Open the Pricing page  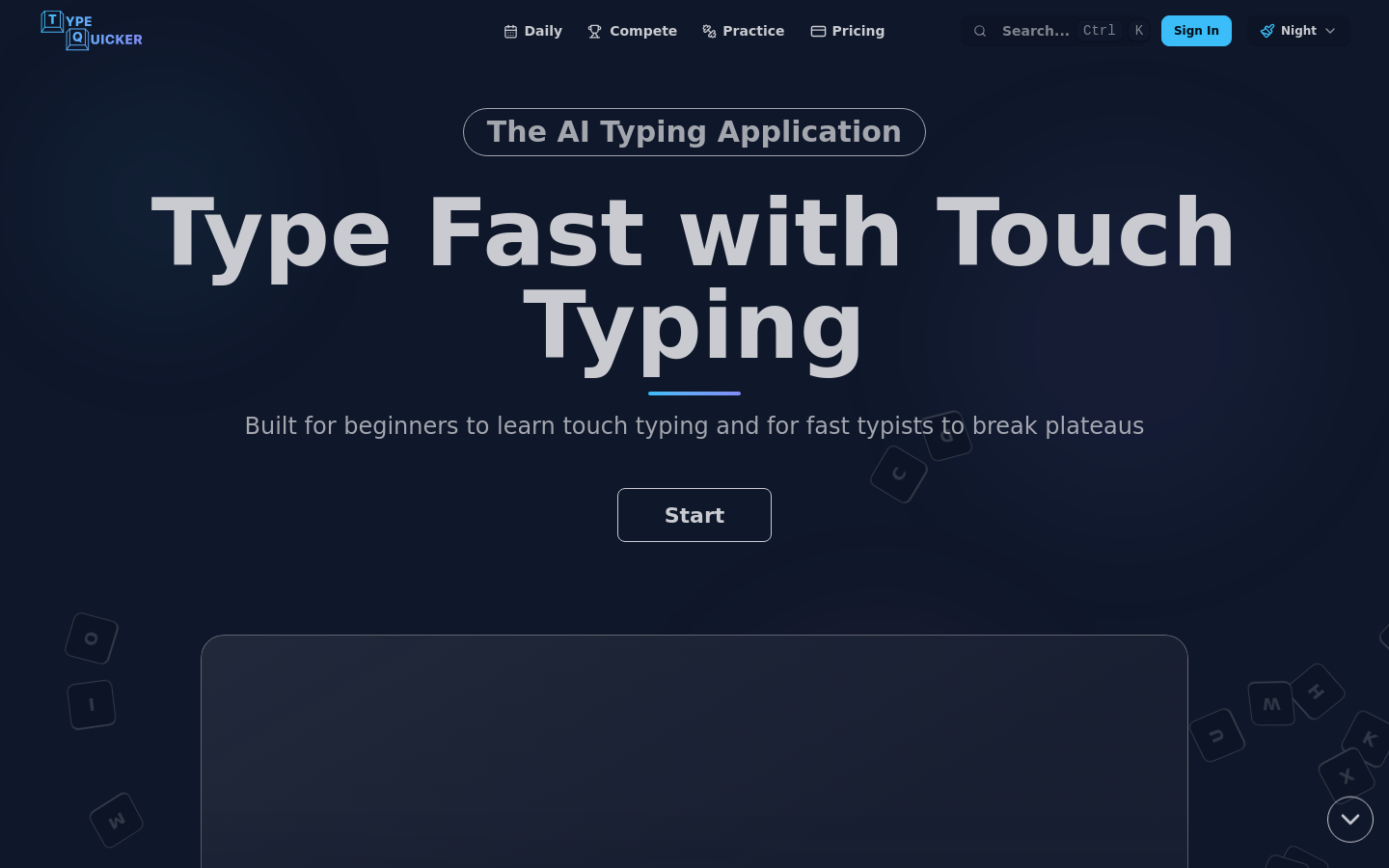coord(847,31)
